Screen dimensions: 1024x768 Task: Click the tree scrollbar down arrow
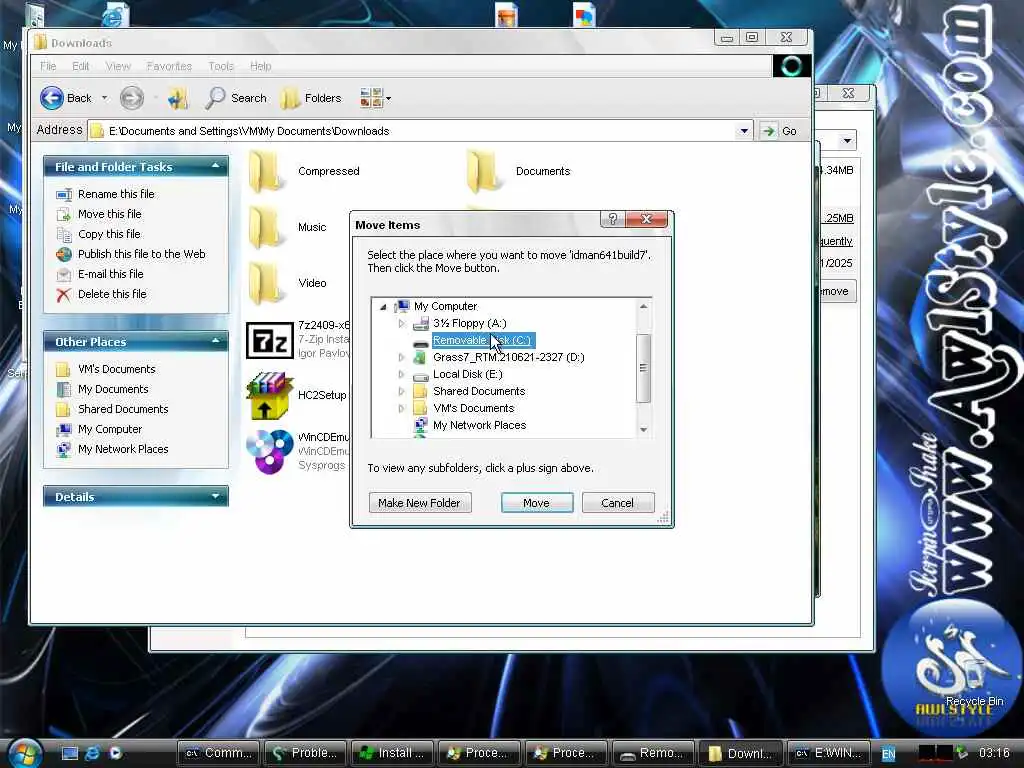(x=643, y=429)
